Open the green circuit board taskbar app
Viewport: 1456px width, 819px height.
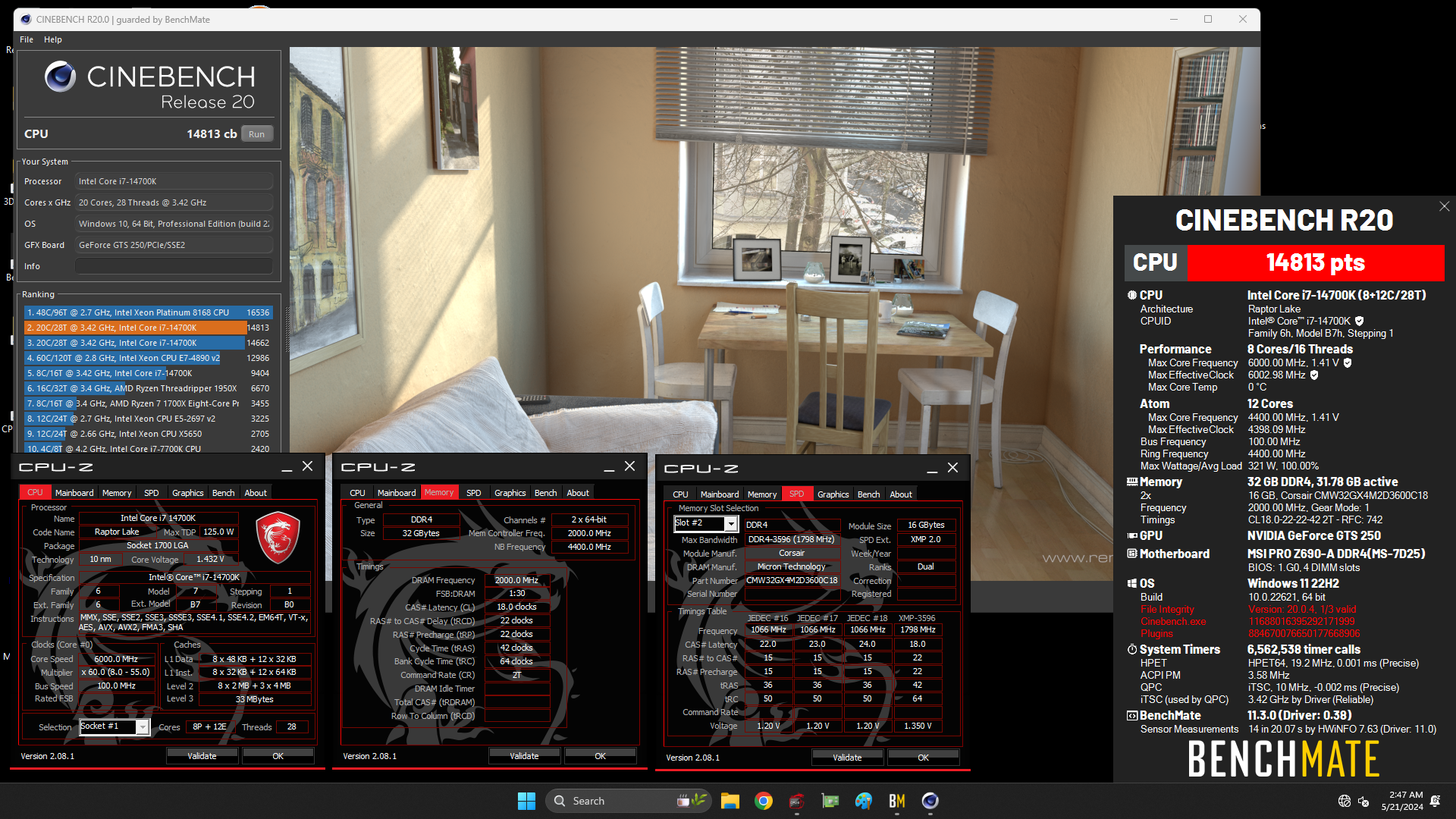tap(830, 801)
